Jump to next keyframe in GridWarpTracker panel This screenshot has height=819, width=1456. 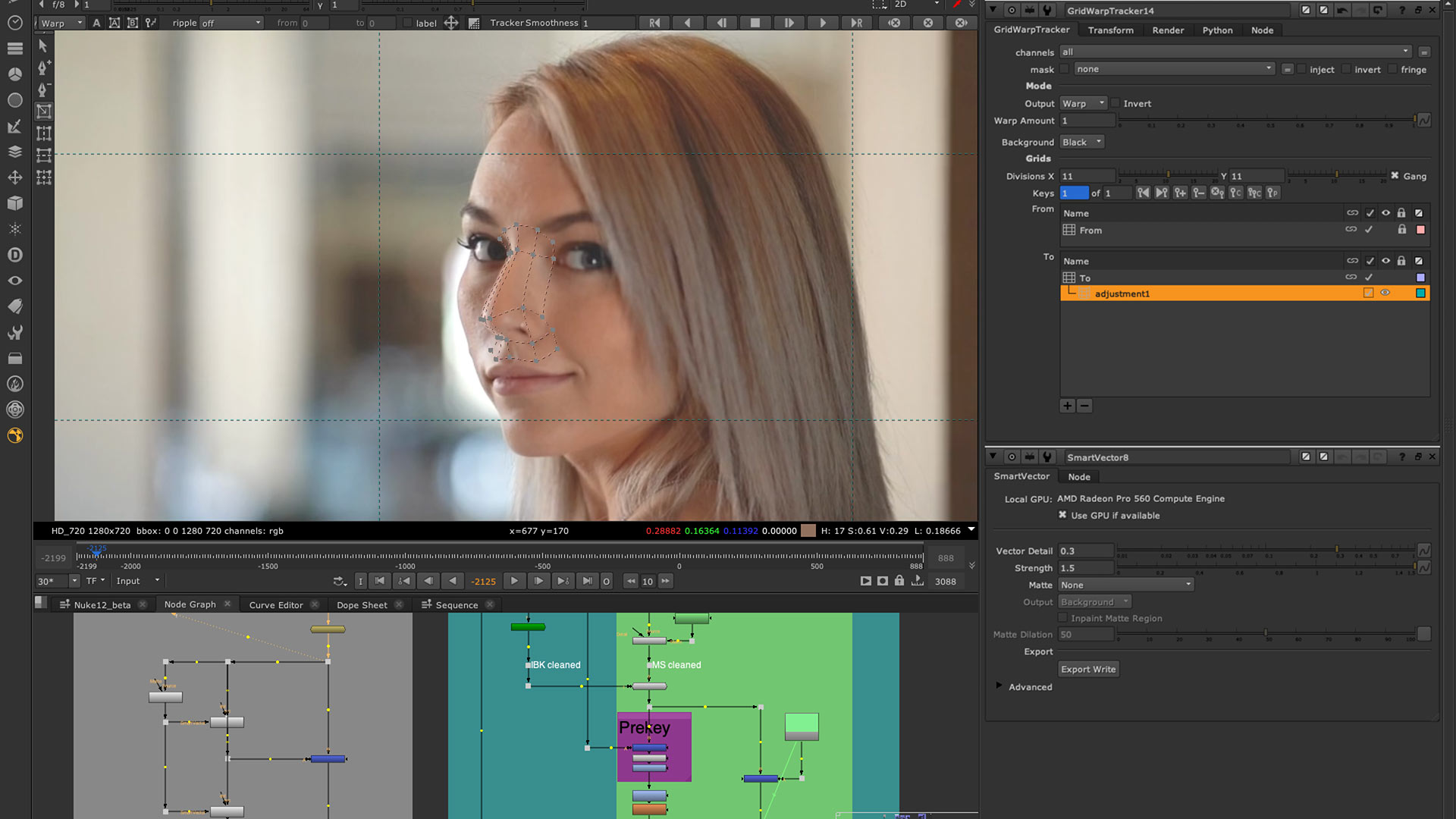[x=1161, y=193]
